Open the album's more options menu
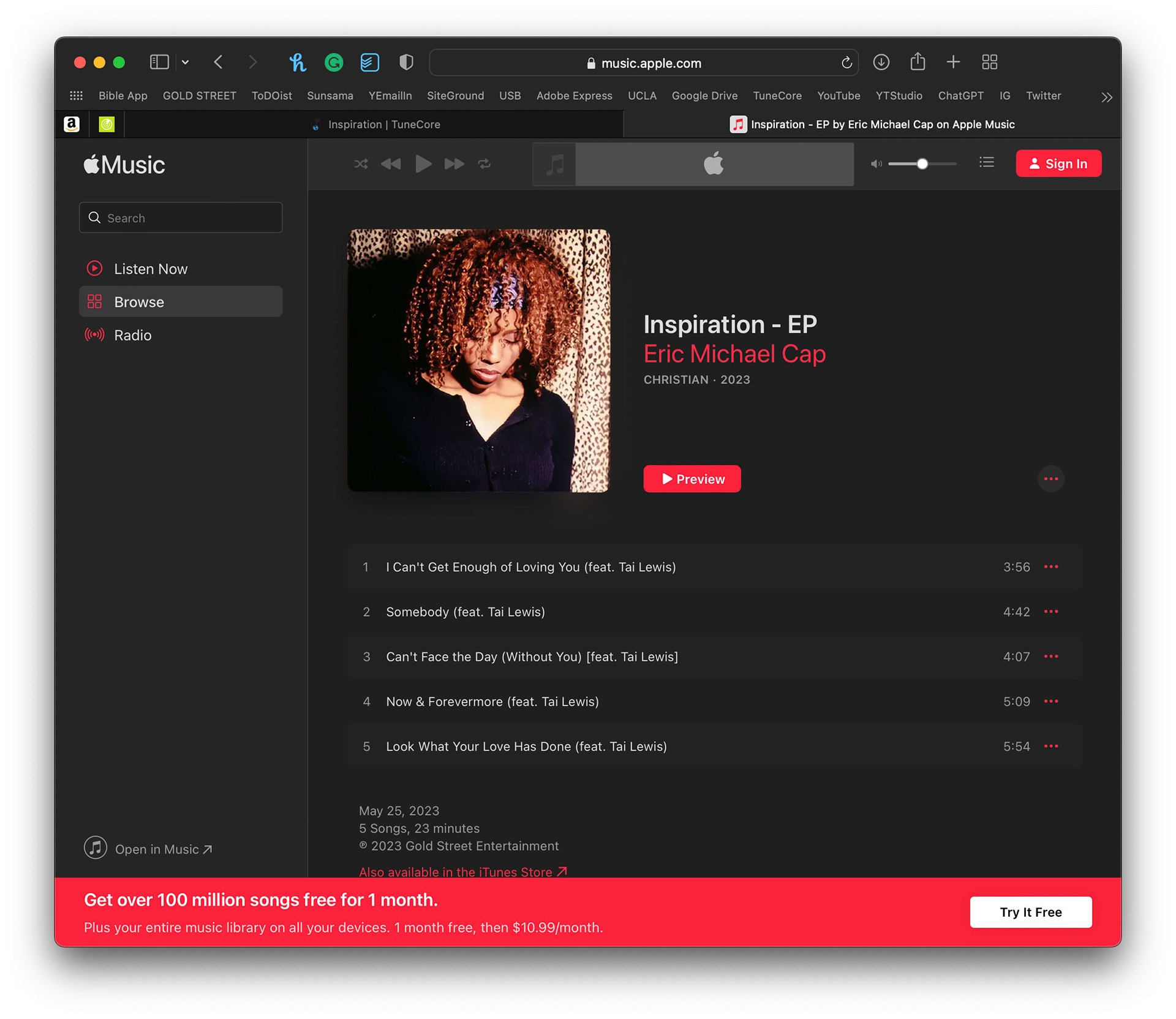 1050,479
